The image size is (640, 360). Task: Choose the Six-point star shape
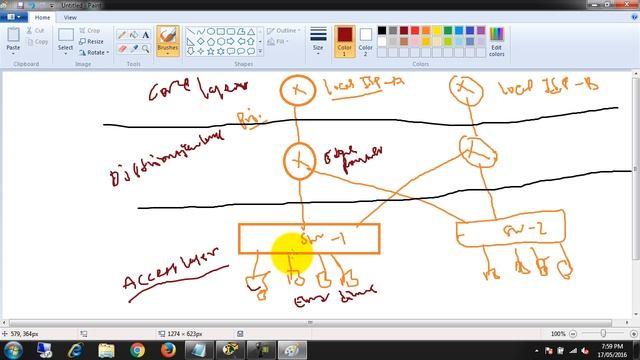pyautogui.click(x=221, y=51)
